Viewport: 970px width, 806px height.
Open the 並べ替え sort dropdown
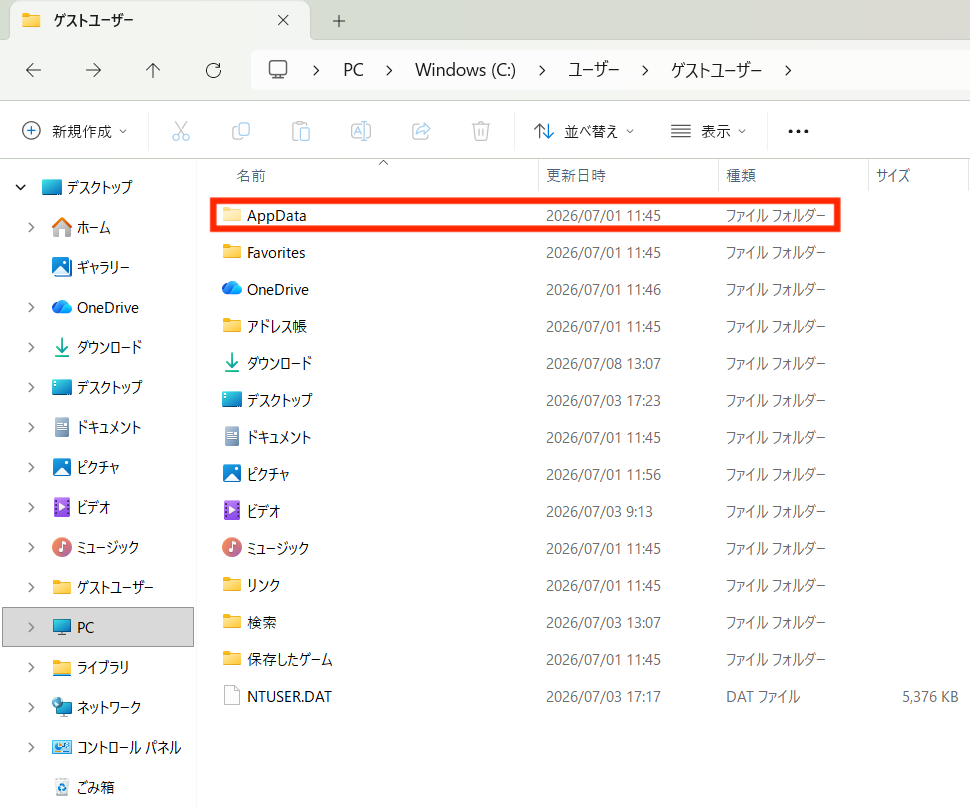pyautogui.click(x=585, y=131)
